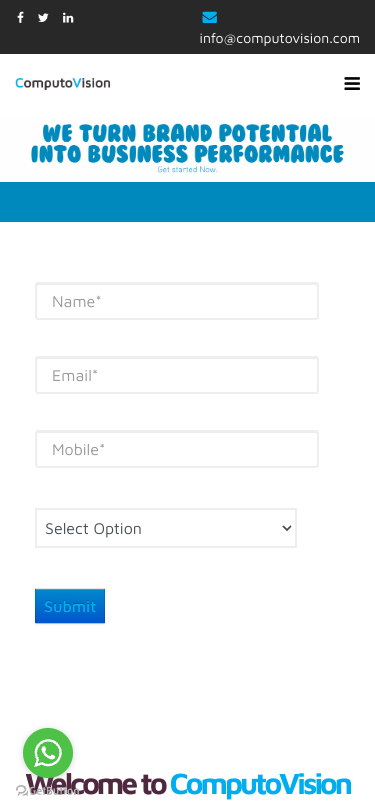Viewport: 375px width, 812px height.
Task: Expand the Select Option dropdown
Action: point(166,528)
